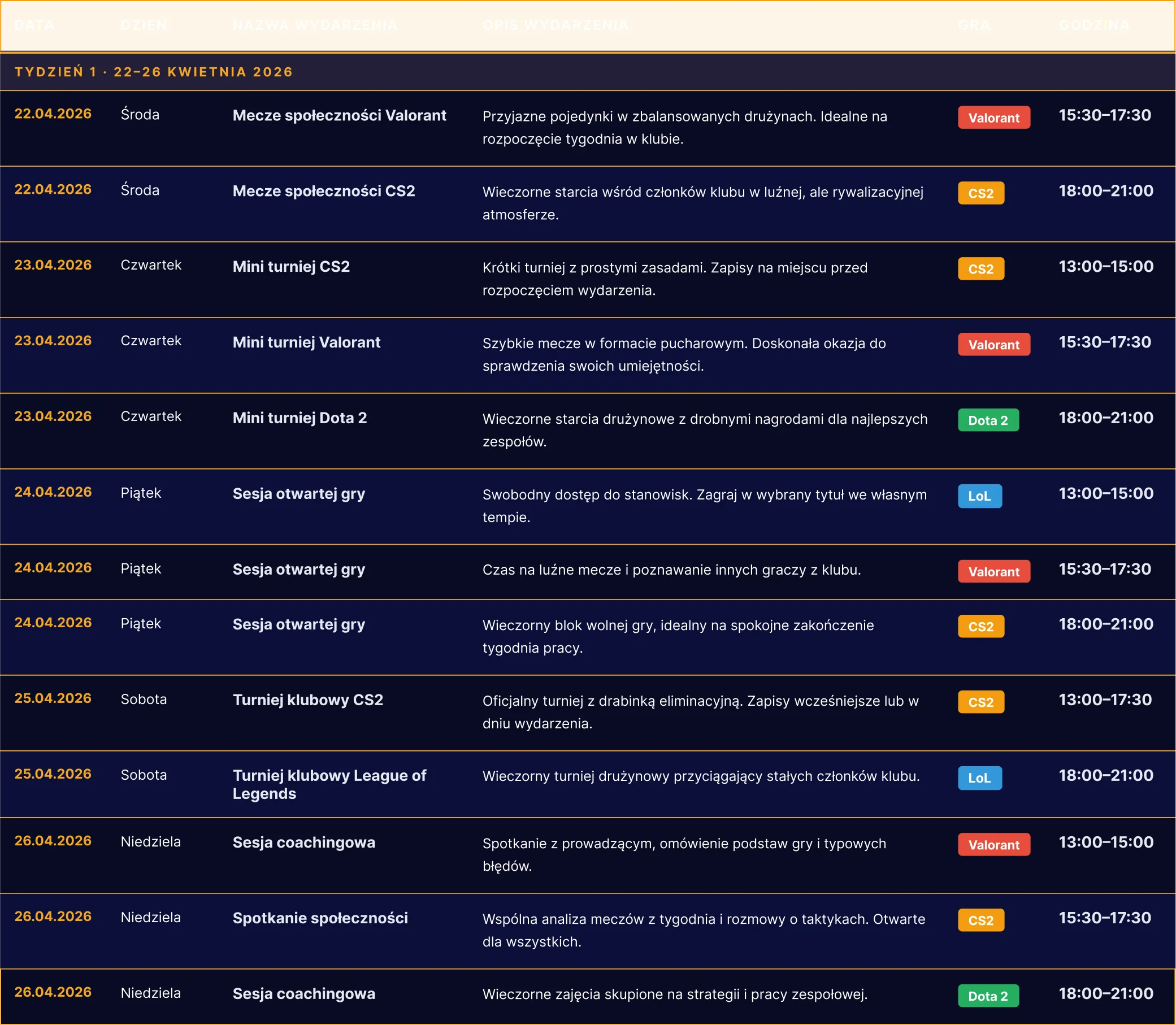Click the DZIEŃ column header

point(144,25)
